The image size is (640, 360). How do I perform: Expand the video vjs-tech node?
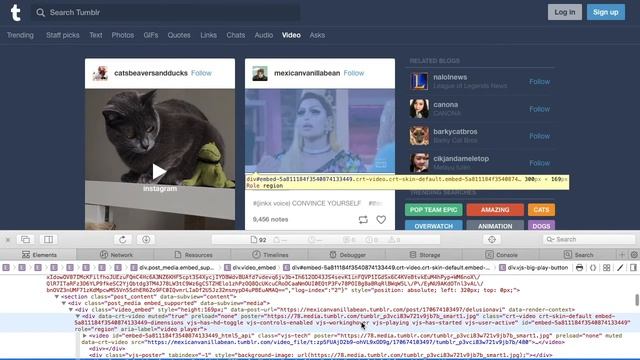(x=84, y=336)
